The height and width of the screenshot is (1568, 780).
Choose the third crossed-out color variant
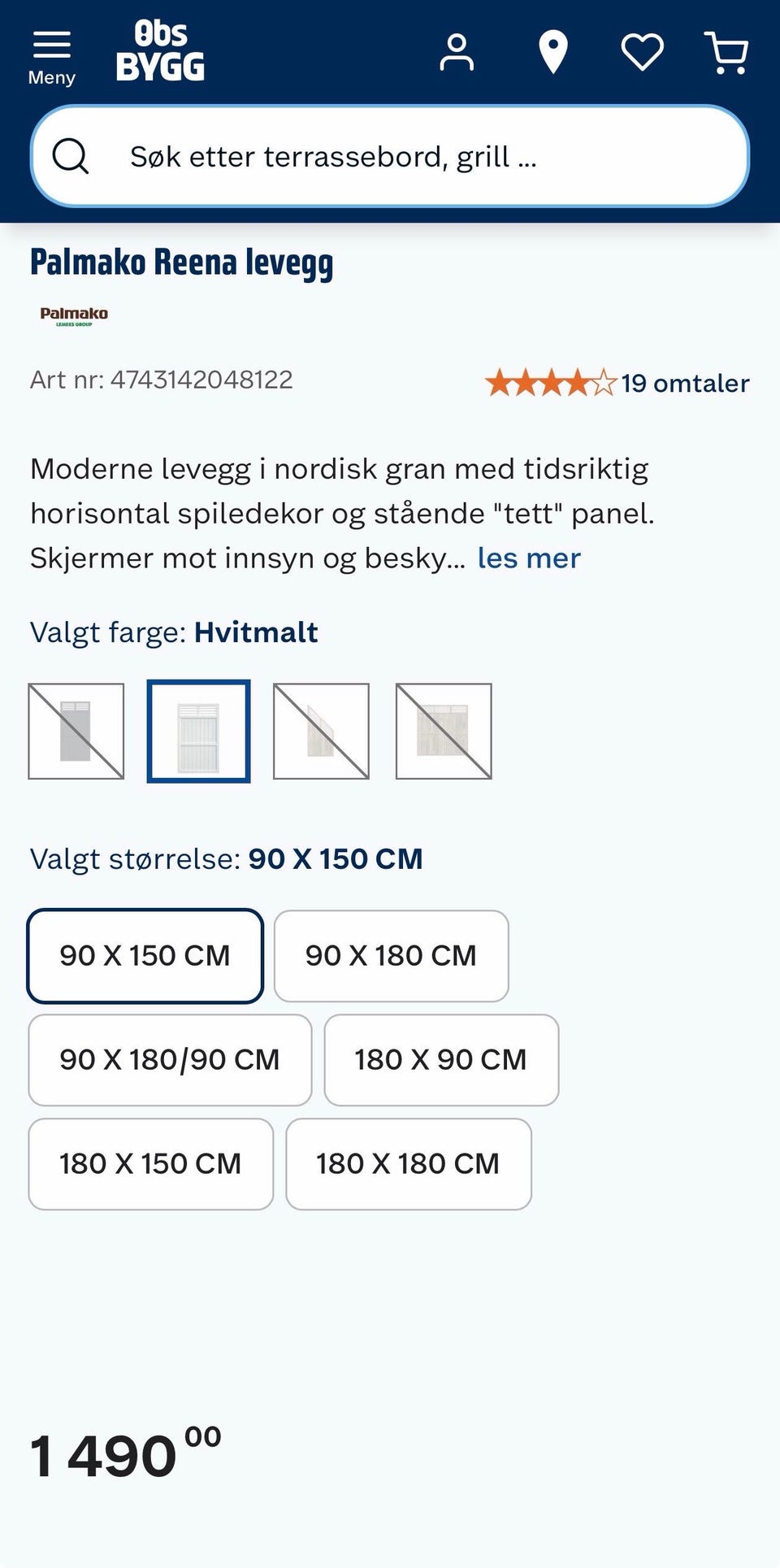click(321, 732)
